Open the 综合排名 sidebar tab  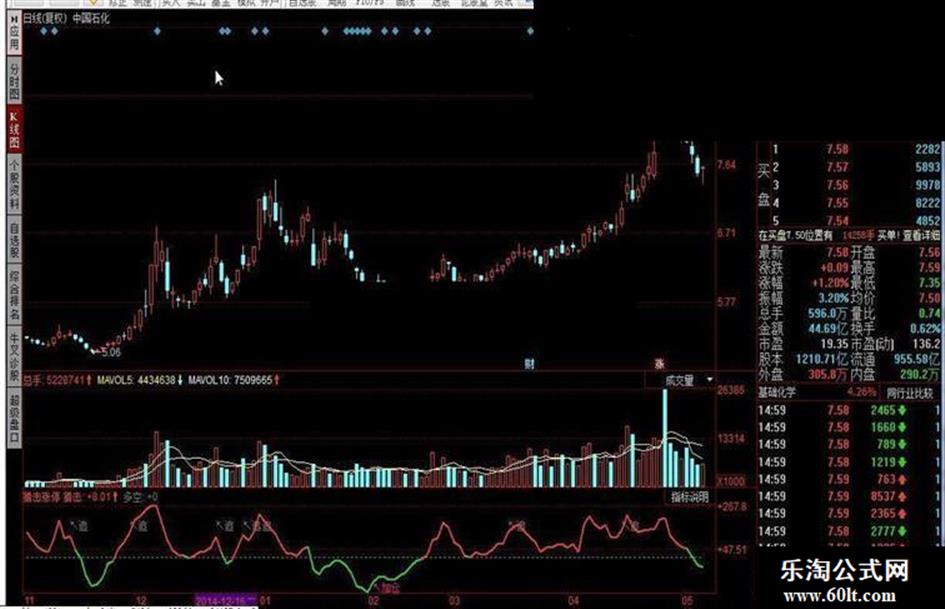pyautogui.click(x=14, y=295)
